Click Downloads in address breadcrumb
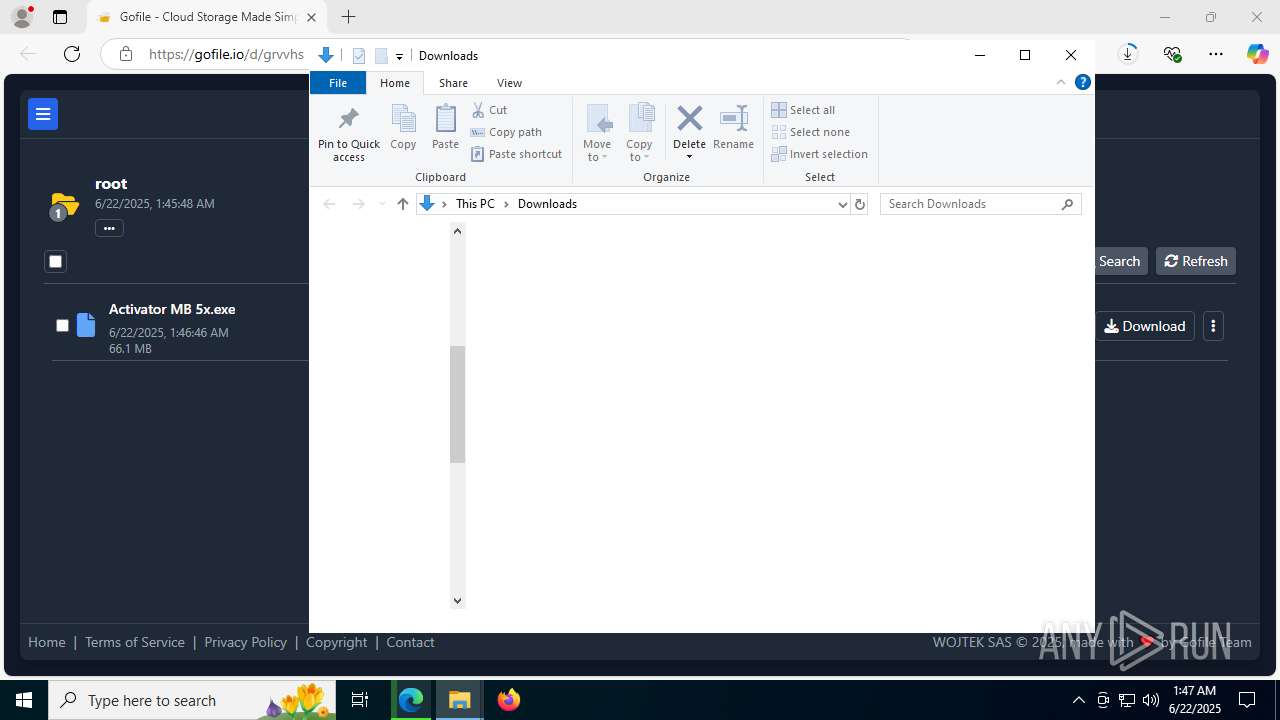The width and height of the screenshot is (1280, 720). [547, 204]
